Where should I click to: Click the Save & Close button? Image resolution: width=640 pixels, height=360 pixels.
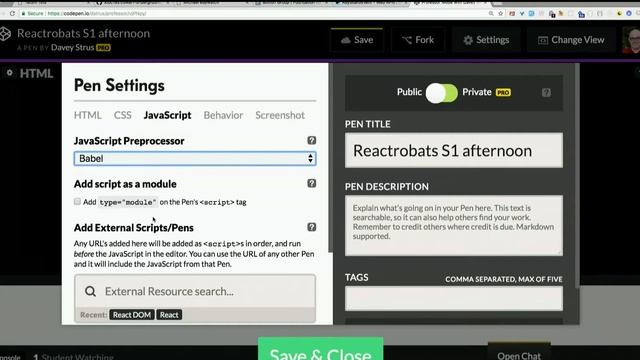tap(320, 350)
